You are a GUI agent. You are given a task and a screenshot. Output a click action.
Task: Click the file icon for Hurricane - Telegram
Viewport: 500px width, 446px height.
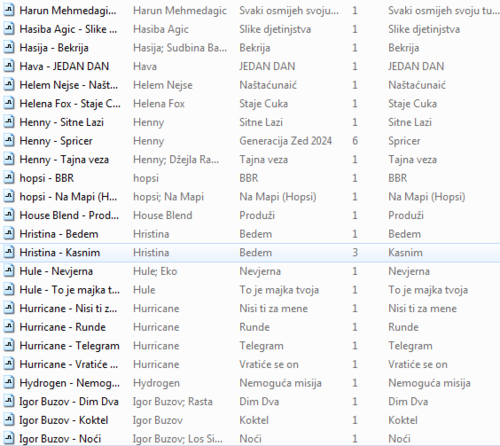coord(9,345)
